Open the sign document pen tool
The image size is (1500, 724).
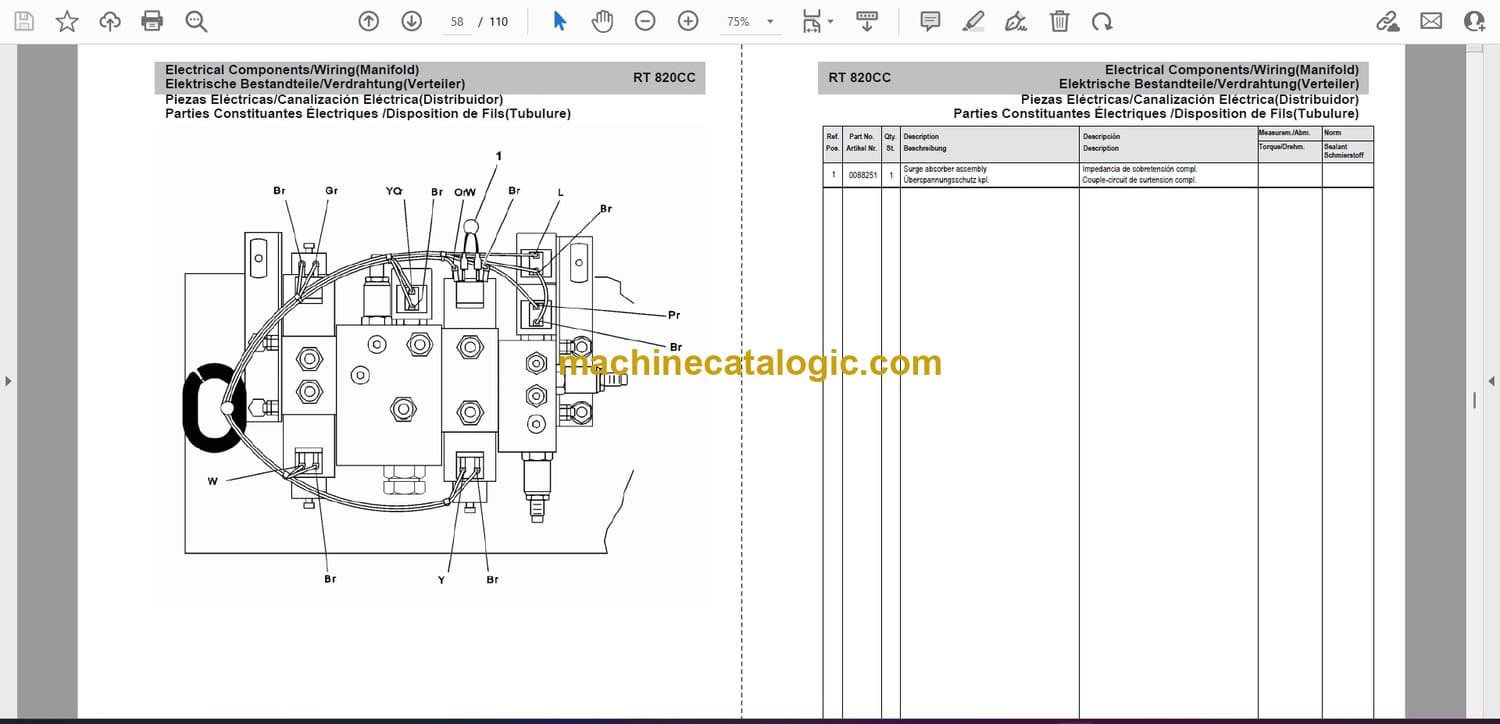(1016, 21)
